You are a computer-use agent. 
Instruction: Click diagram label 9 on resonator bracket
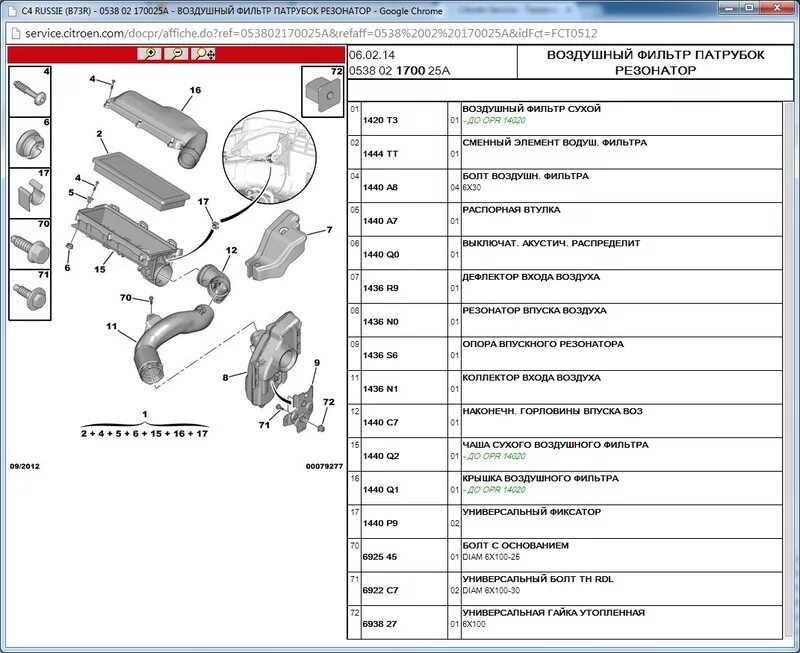coord(317,363)
